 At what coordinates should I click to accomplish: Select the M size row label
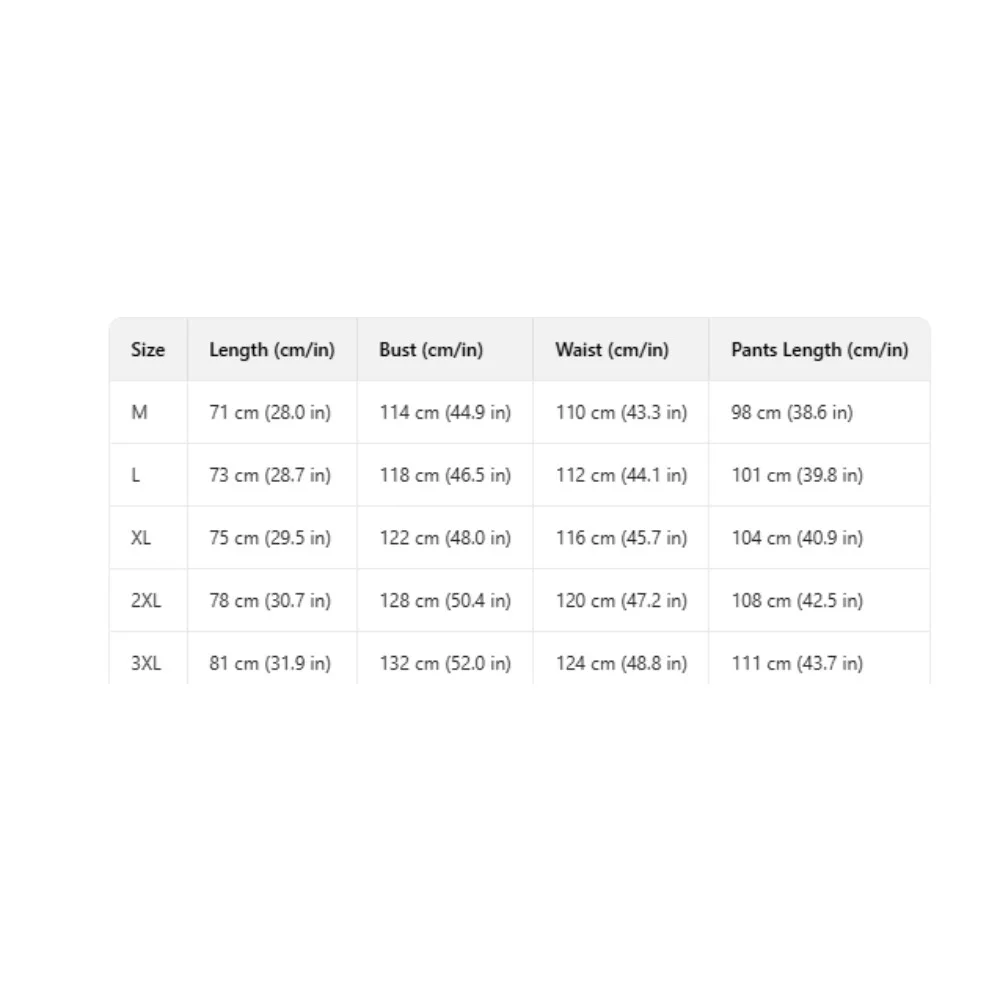(140, 413)
